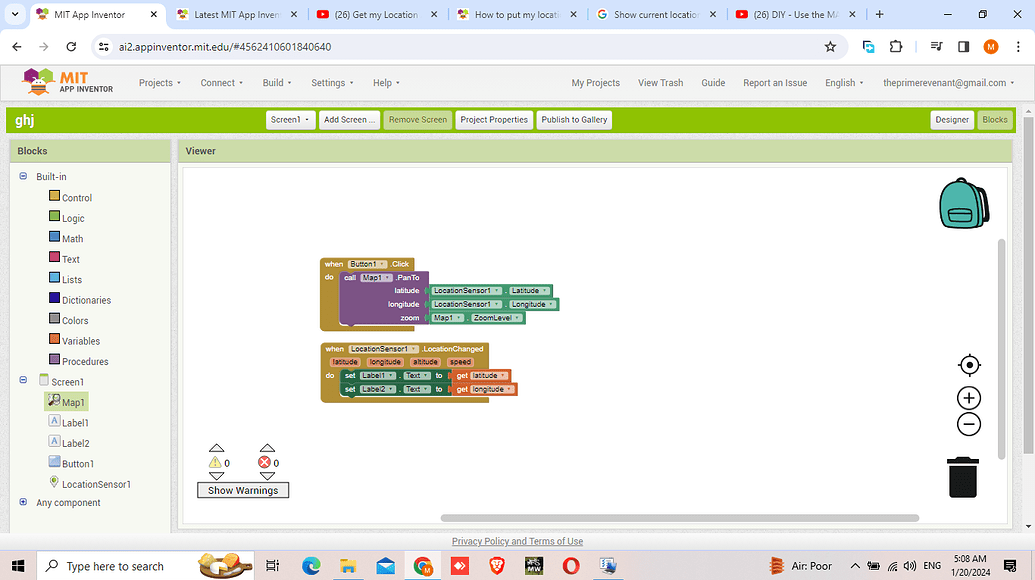Open the Screen1 screen selector dropdown
1035x580 pixels.
pyautogui.click(x=290, y=118)
